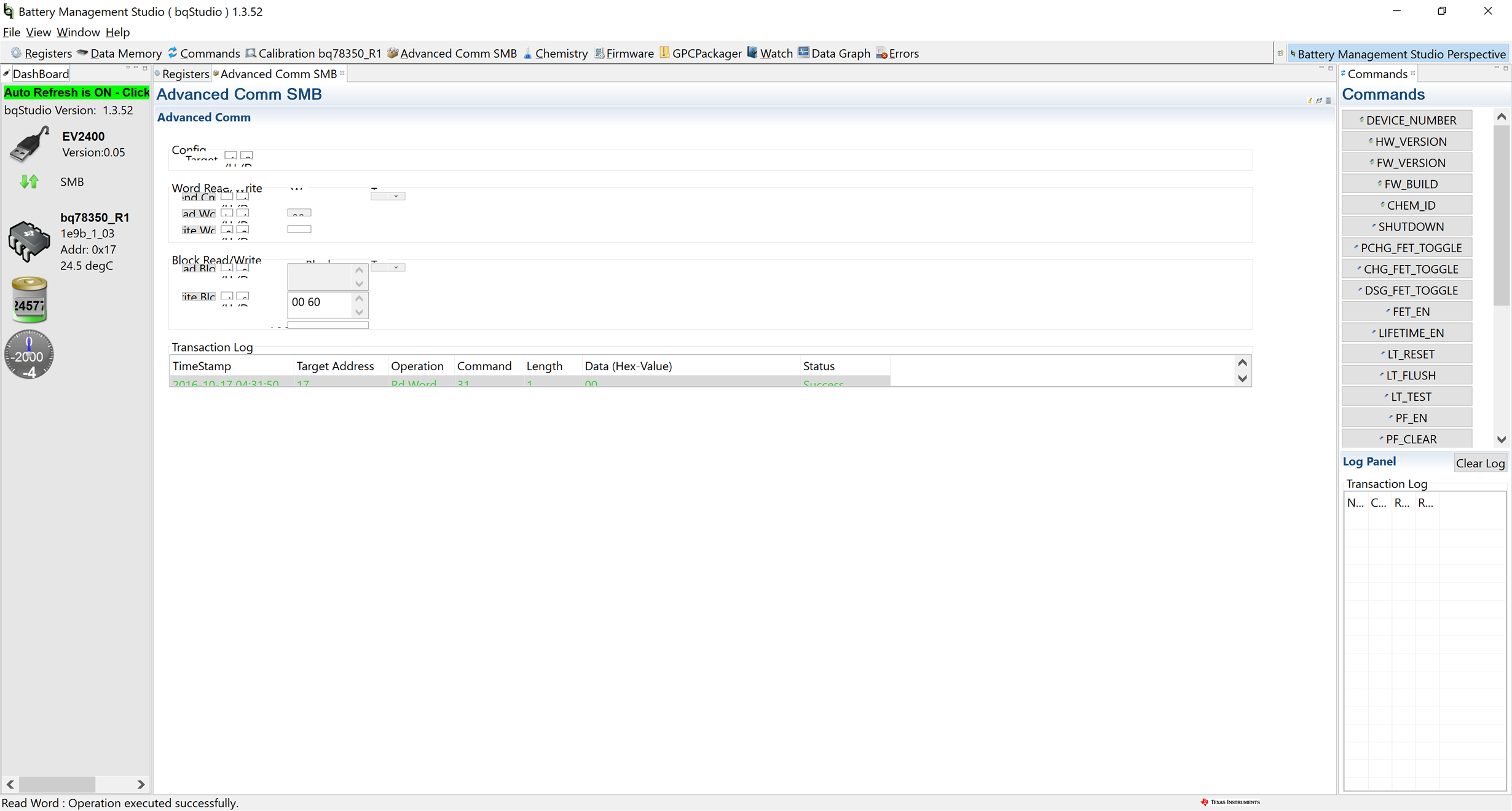The width and height of the screenshot is (1512, 811).
Task: Open the Watch tool
Action: tap(770, 53)
